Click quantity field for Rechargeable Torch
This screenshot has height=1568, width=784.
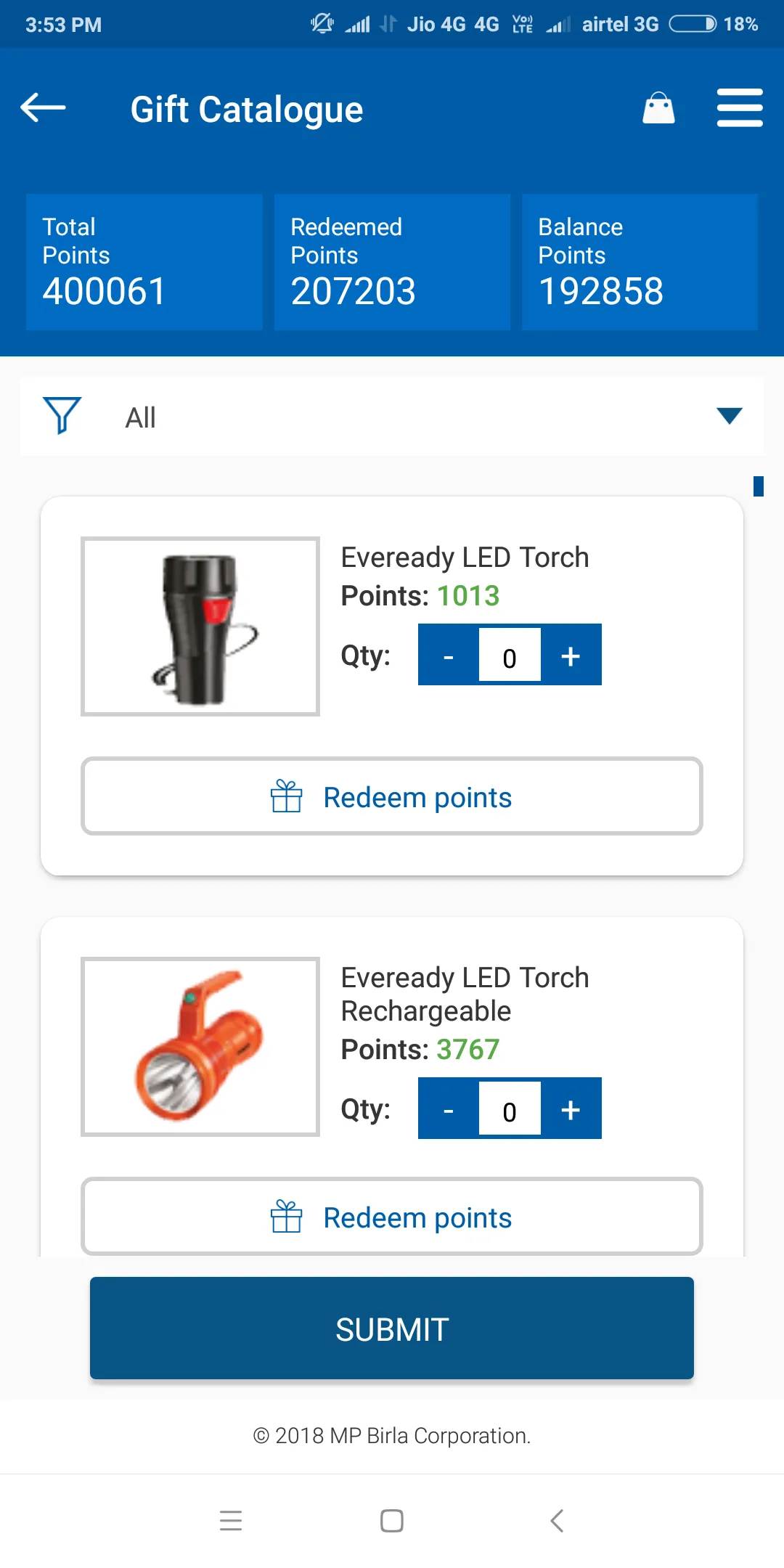tap(510, 1109)
